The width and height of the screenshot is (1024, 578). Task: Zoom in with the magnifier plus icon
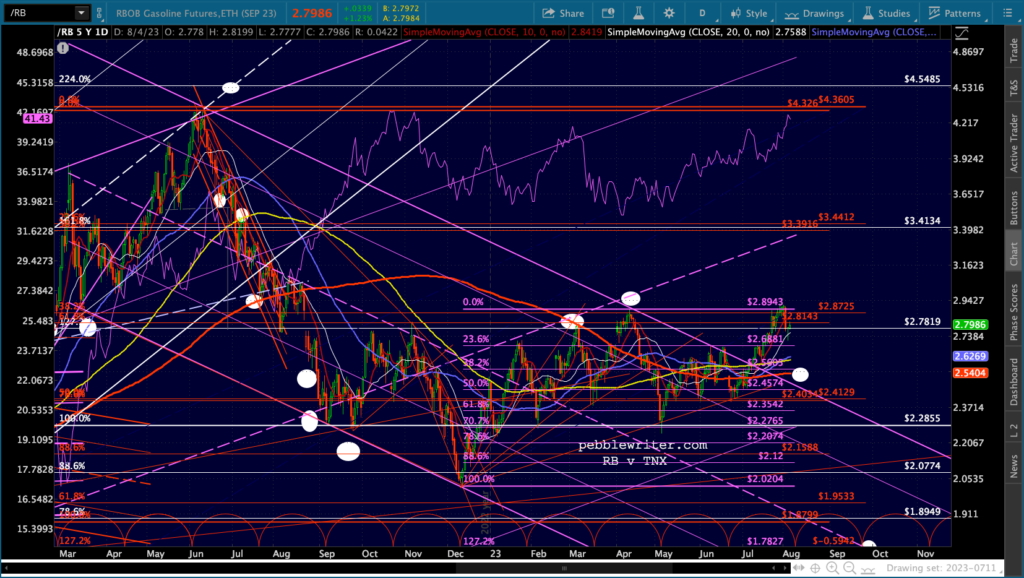tap(833, 568)
